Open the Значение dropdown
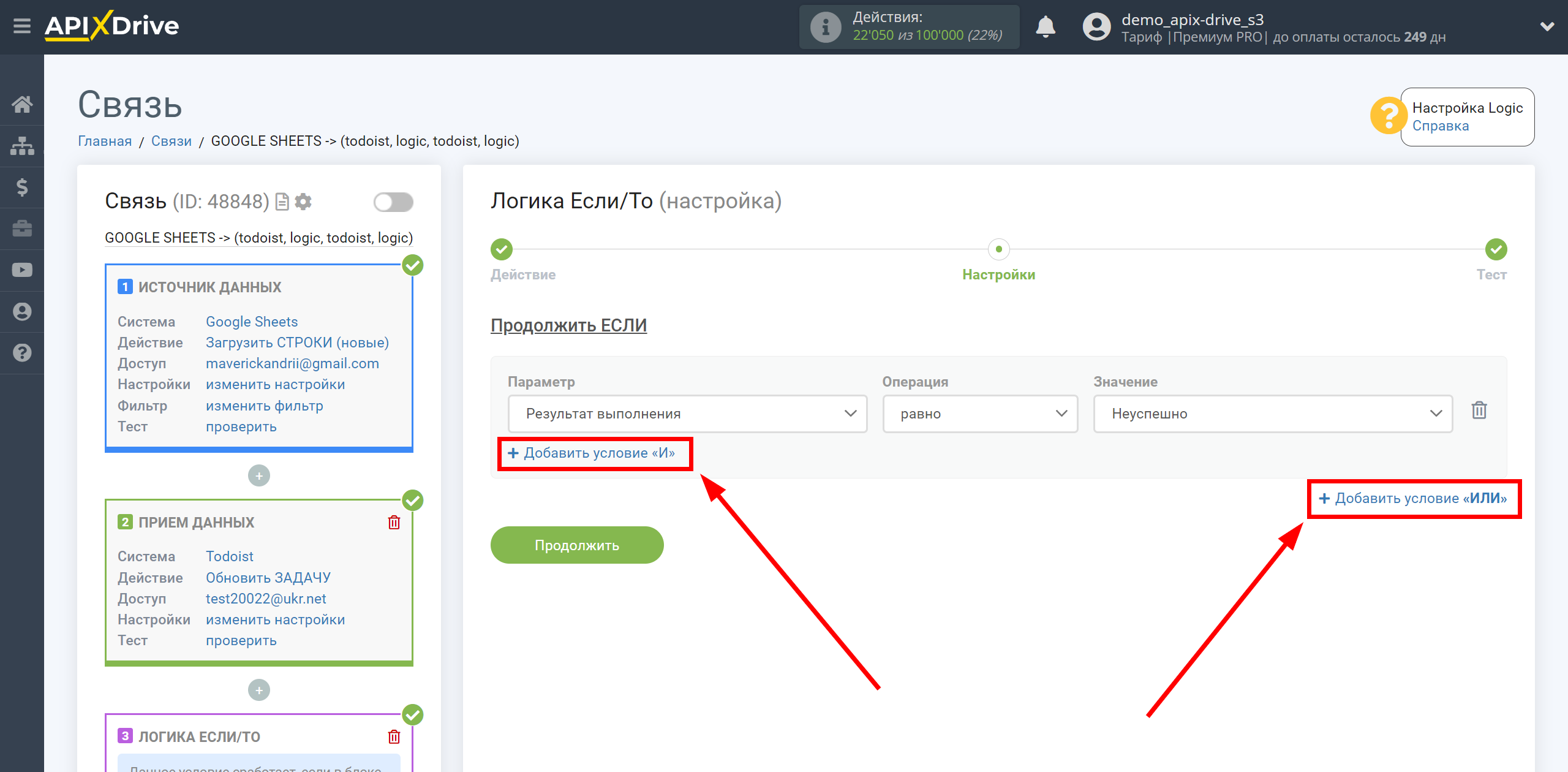Image resolution: width=1568 pixels, height=772 pixels. 1273,414
